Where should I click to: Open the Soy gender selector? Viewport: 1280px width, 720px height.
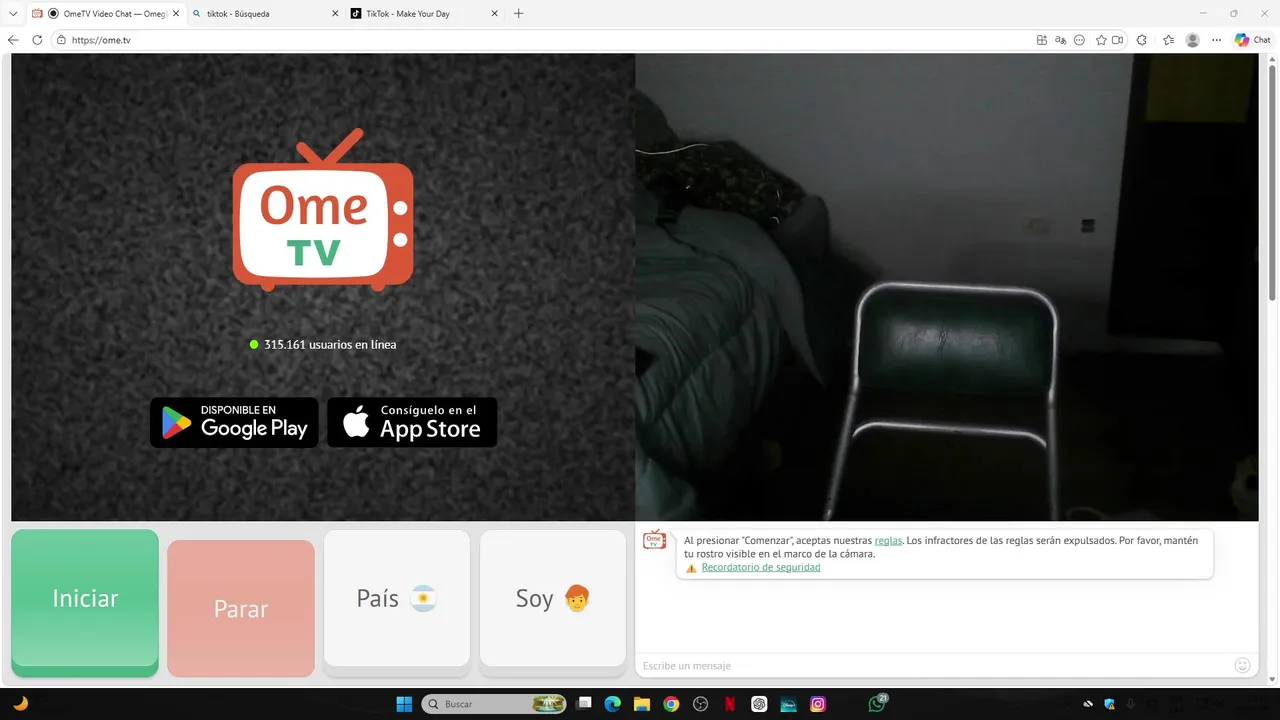coord(553,598)
